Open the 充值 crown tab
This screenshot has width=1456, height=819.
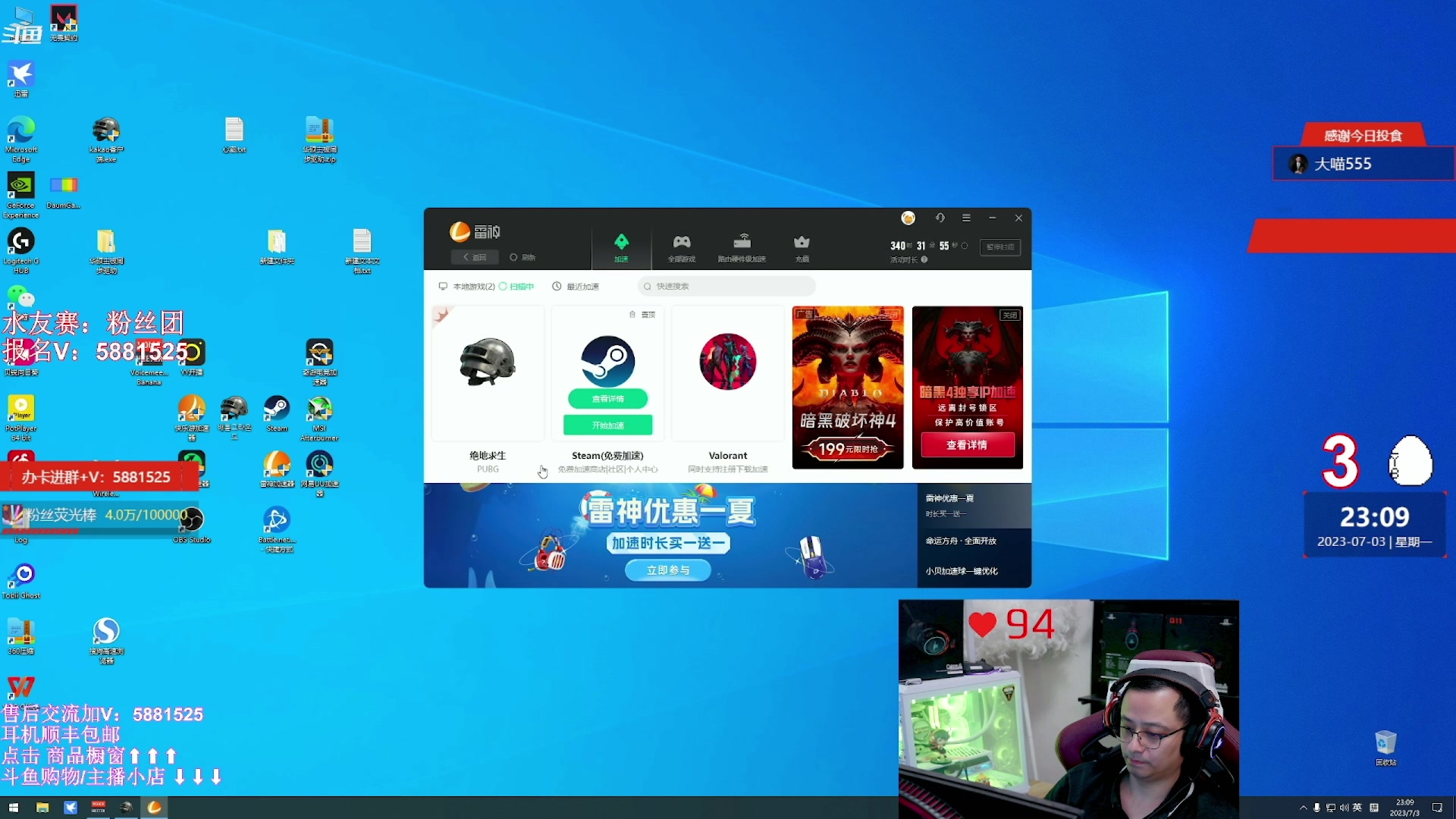(x=802, y=248)
